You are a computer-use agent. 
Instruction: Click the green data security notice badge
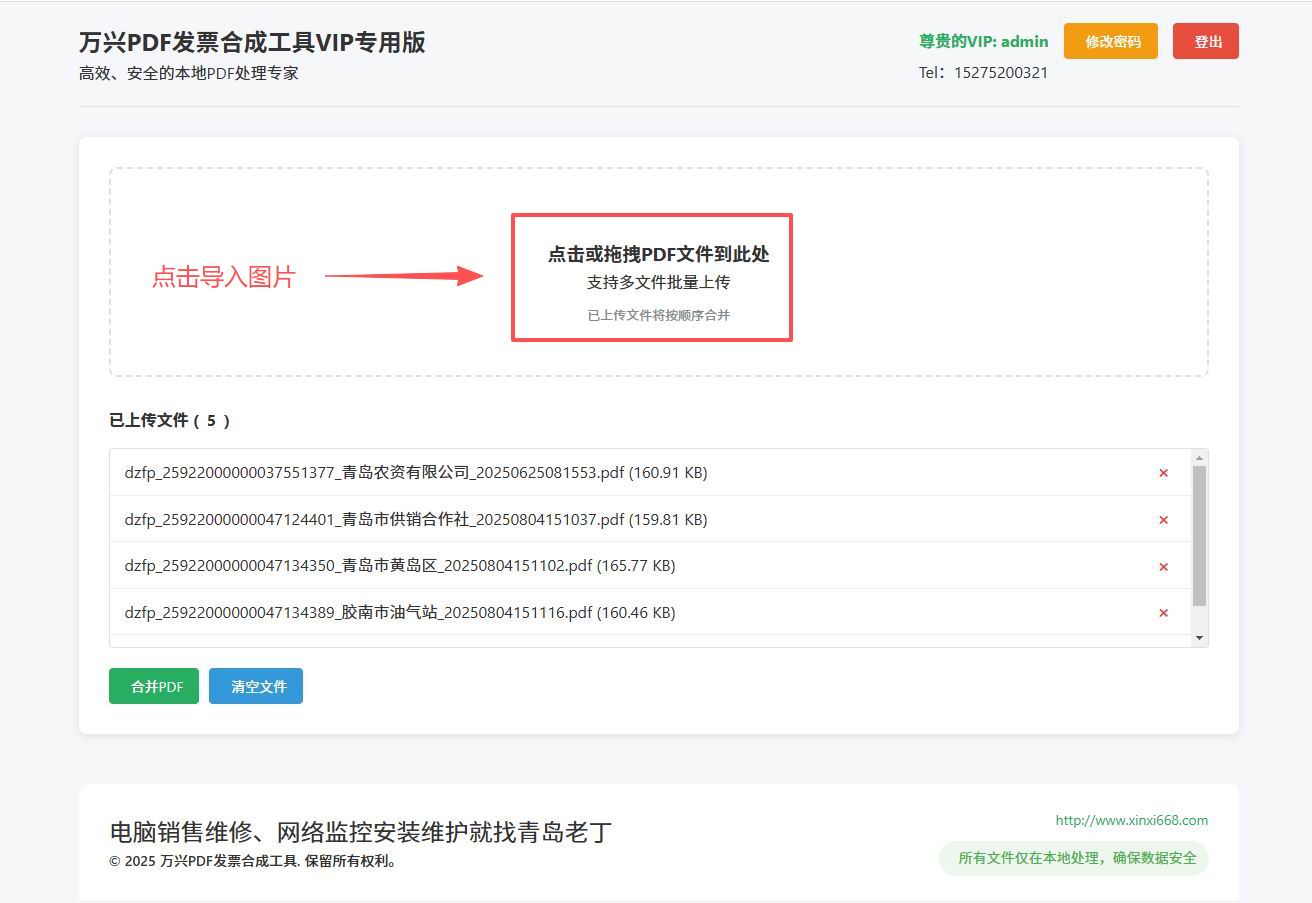[1073, 858]
